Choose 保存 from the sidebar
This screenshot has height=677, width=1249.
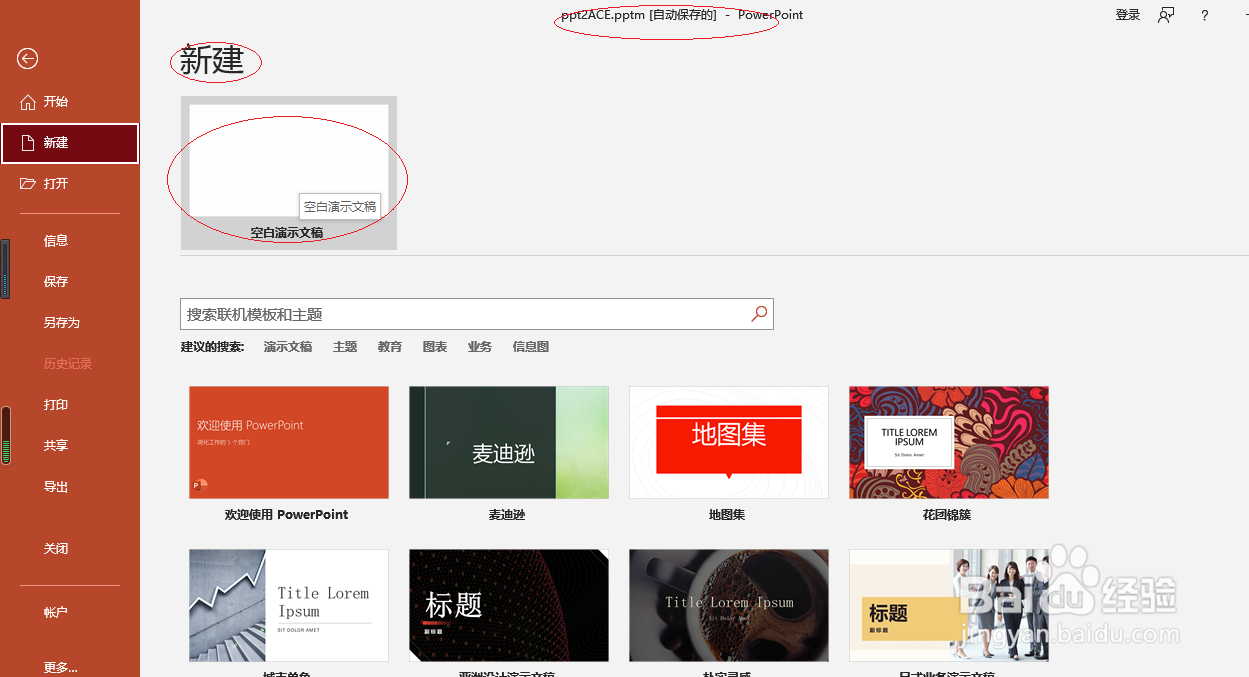(x=56, y=282)
